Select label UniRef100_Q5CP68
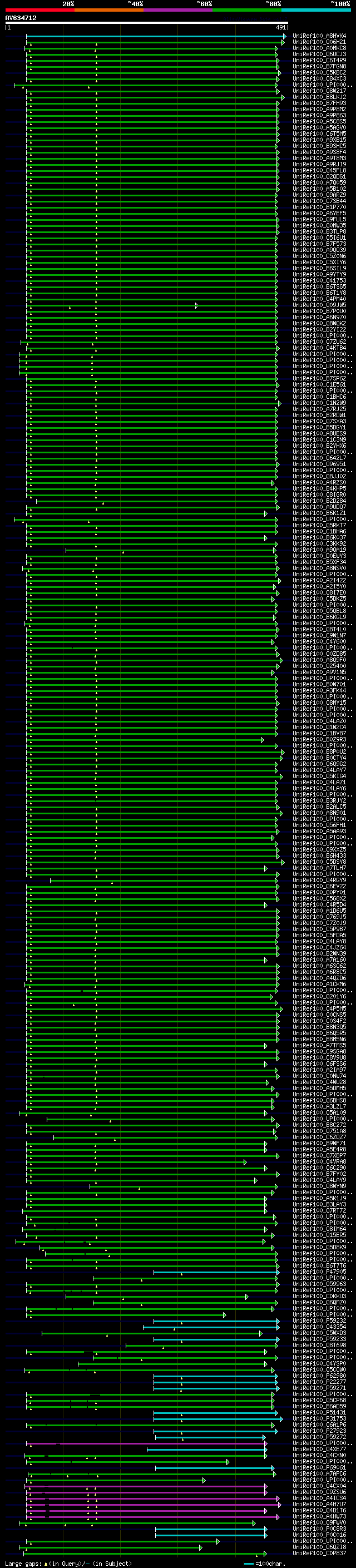Screen dimensions: 356x1568 319,1400
